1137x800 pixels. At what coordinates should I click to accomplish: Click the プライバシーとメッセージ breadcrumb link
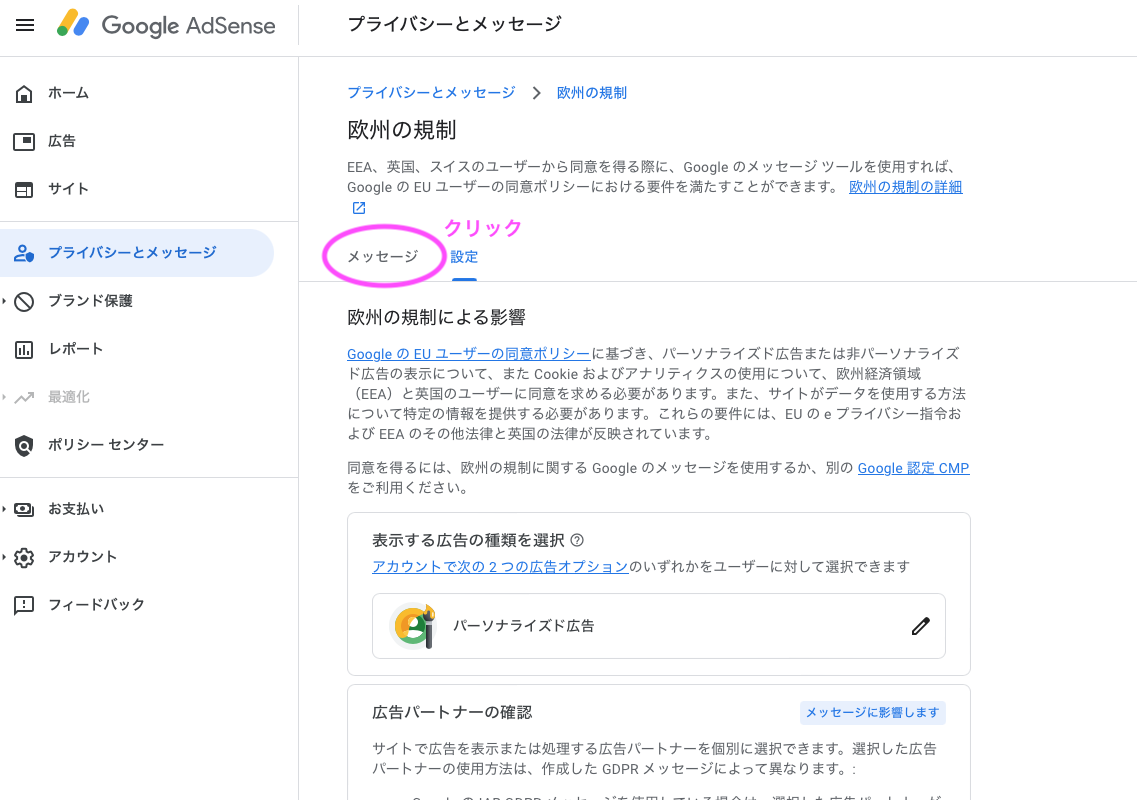click(431, 93)
